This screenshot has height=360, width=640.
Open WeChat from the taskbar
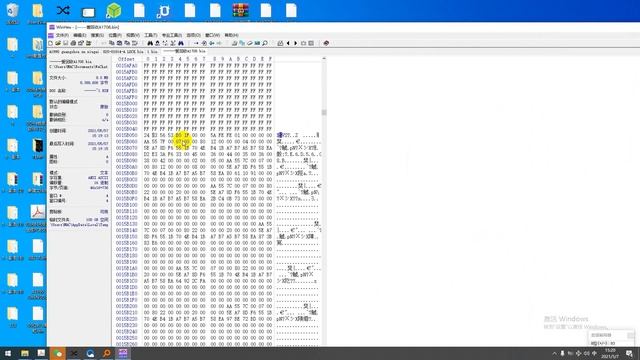point(58,353)
